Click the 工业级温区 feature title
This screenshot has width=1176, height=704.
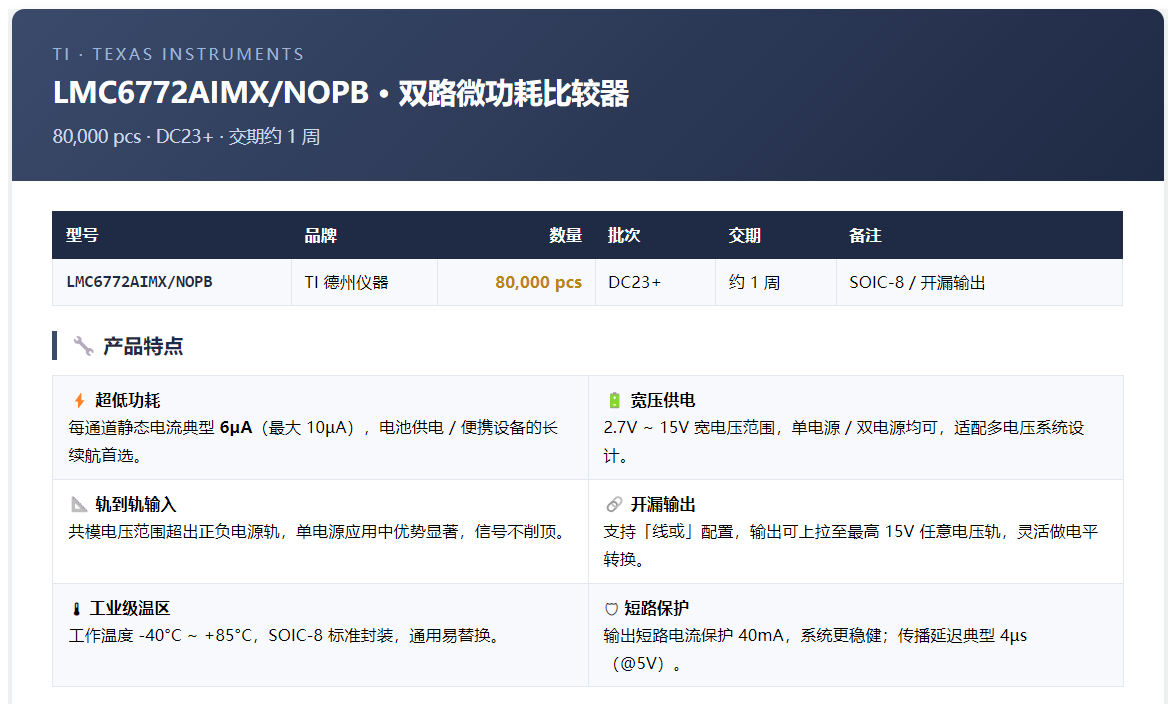coord(130,609)
